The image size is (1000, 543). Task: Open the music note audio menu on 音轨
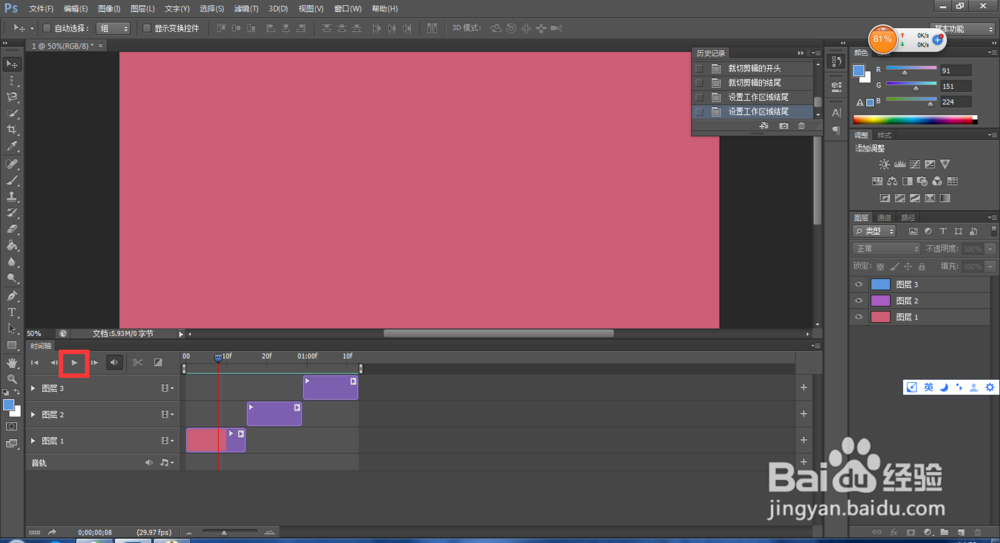(x=167, y=463)
